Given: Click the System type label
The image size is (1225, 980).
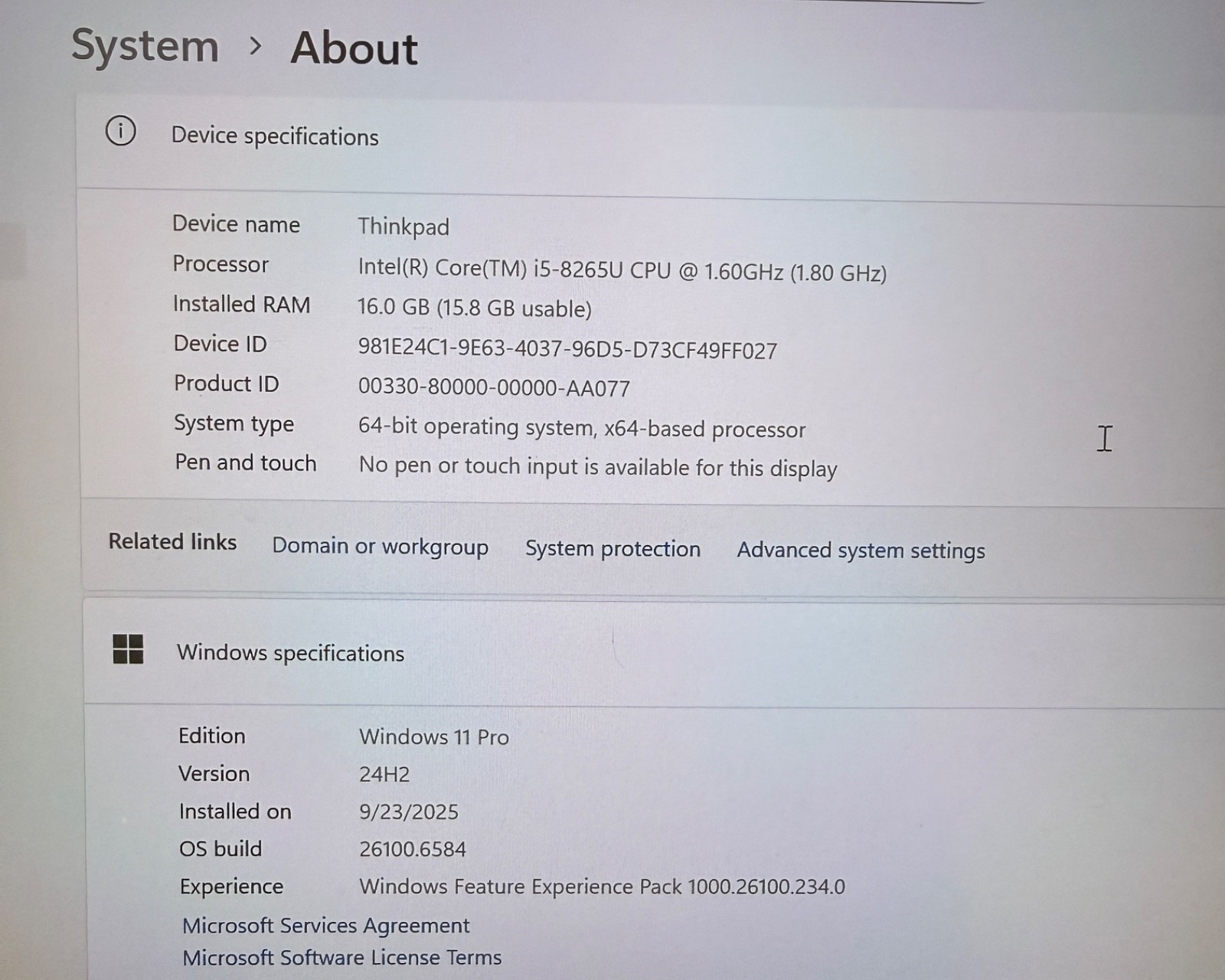Looking at the screenshot, I should point(234,424).
